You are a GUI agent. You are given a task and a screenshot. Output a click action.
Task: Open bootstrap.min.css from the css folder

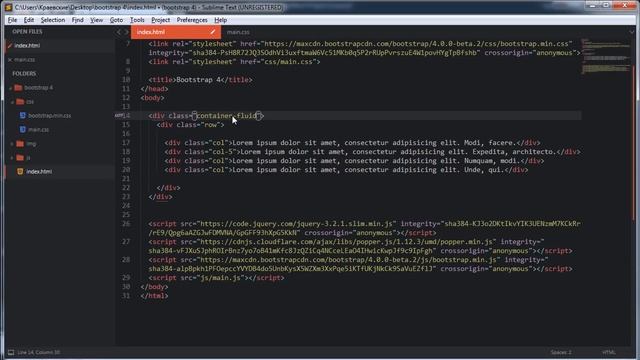pos(49,116)
